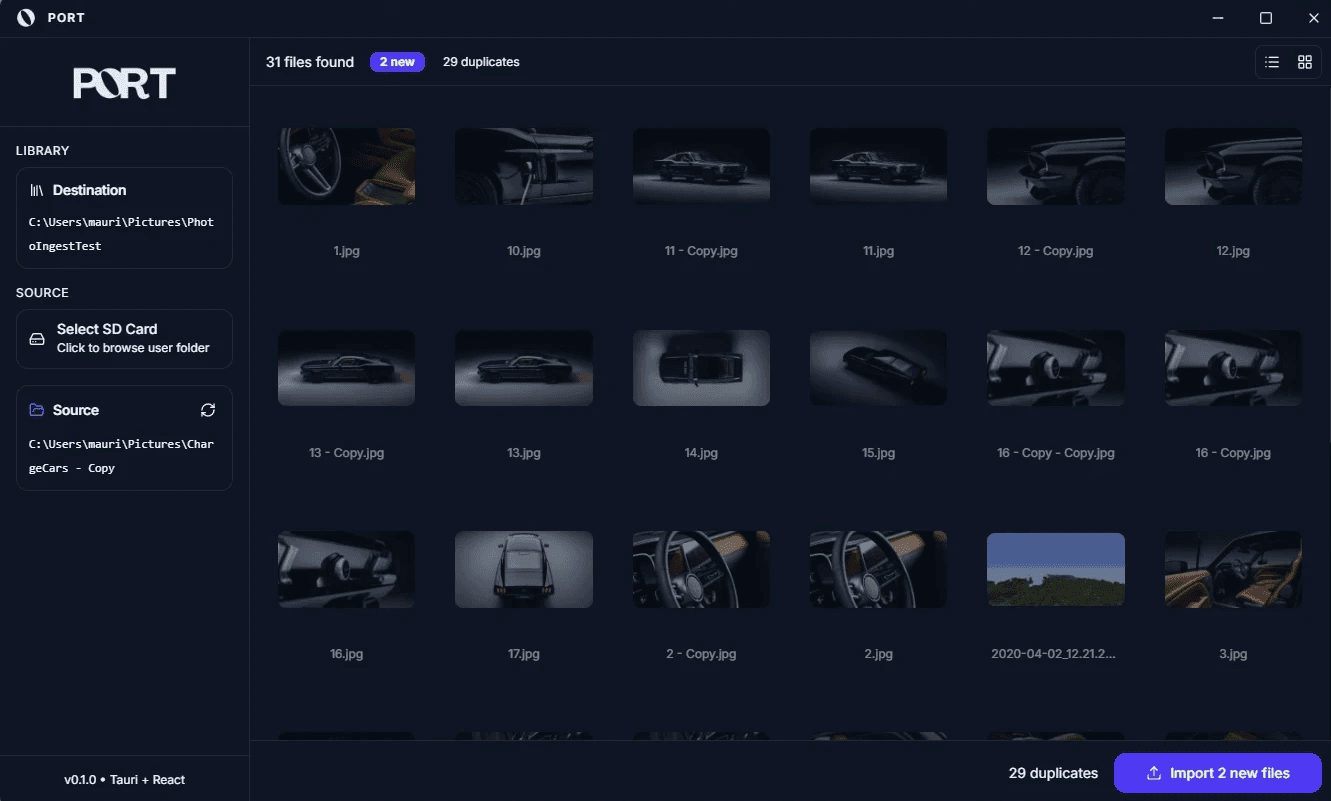Image resolution: width=1331 pixels, height=801 pixels.
Task: Click the PORT app icon in title bar
Action: [26, 18]
